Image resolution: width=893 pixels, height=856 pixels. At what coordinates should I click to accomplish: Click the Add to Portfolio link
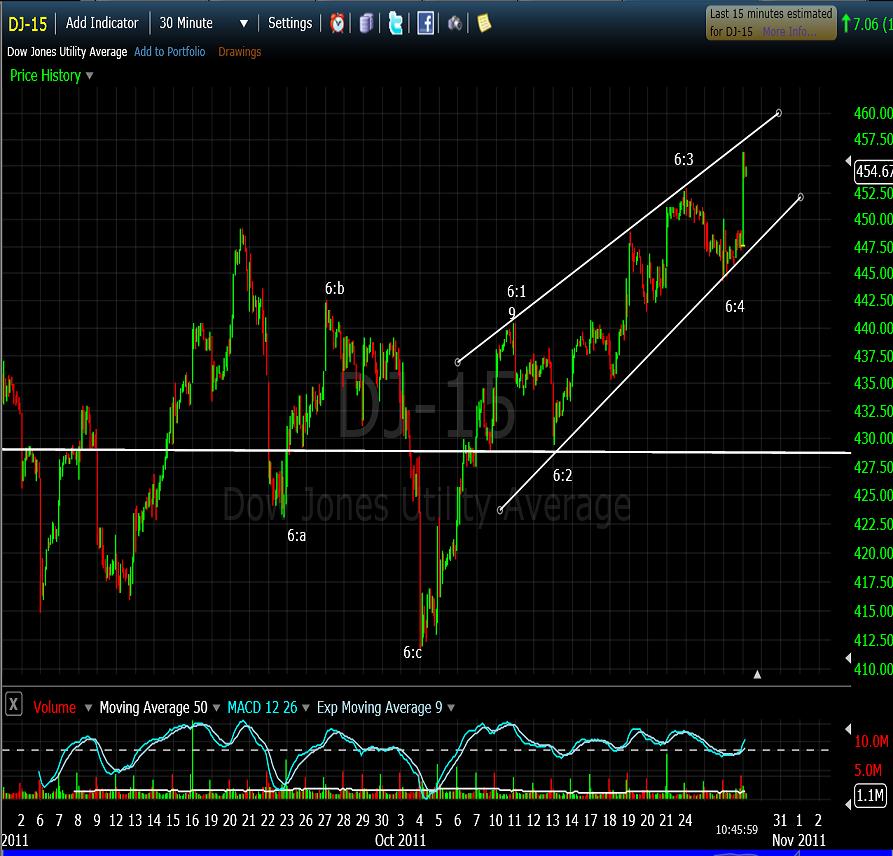pyautogui.click(x=170, y=52)
